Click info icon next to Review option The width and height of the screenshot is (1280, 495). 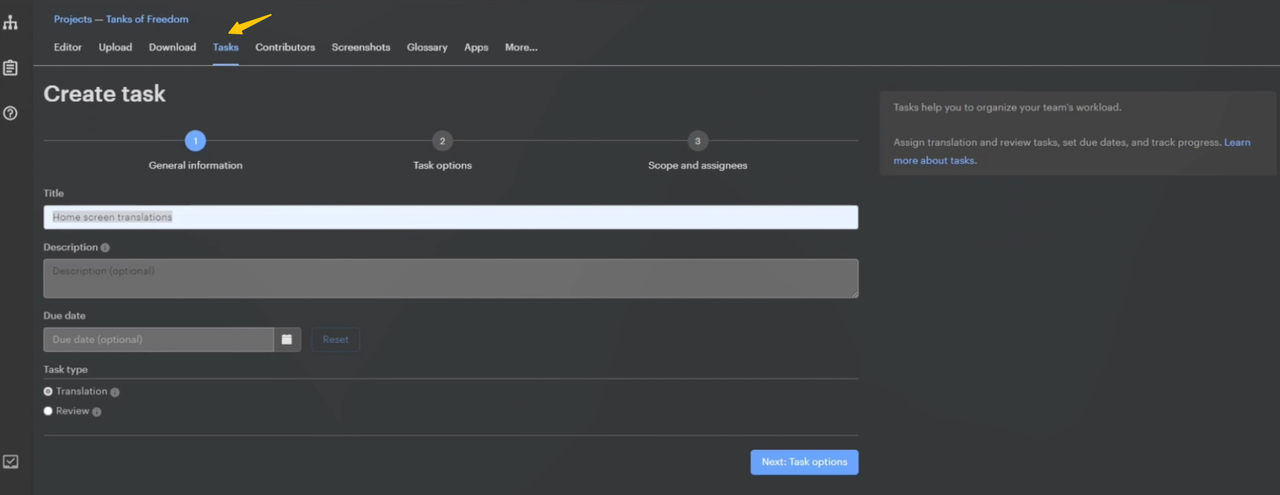pyautogui.click(x=97, y=412)
